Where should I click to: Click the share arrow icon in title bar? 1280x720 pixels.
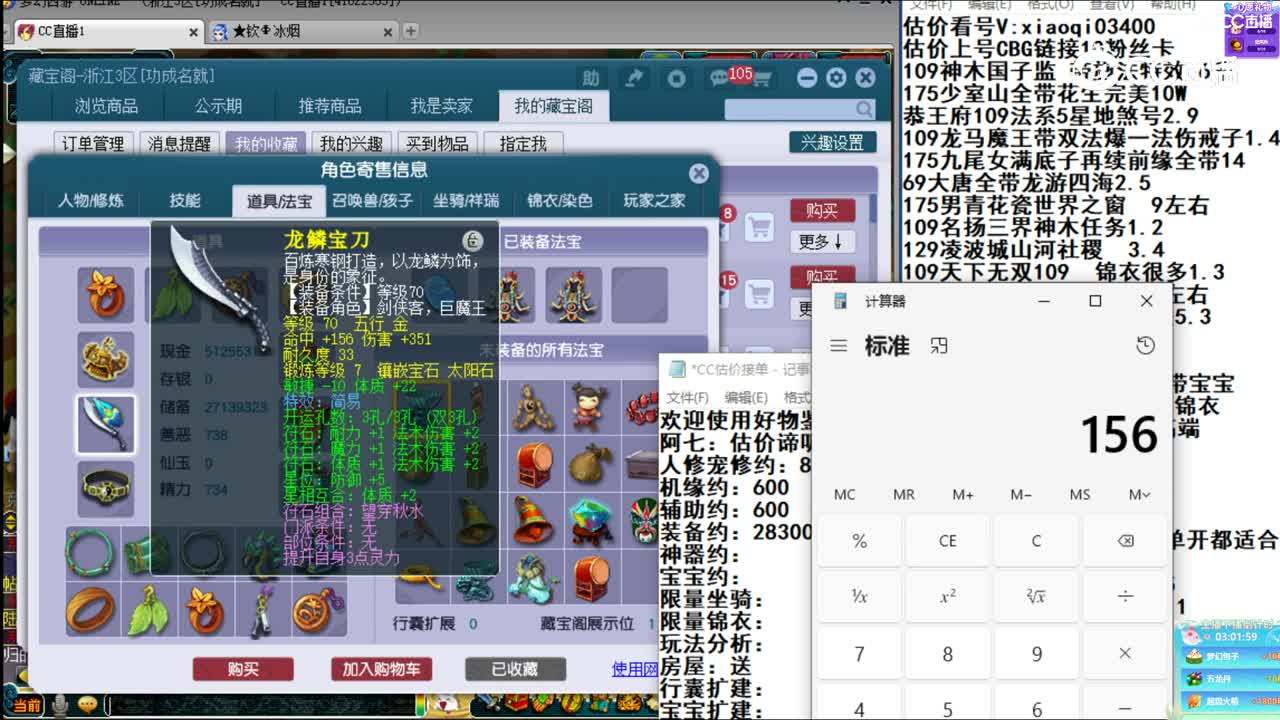[634, 78]
